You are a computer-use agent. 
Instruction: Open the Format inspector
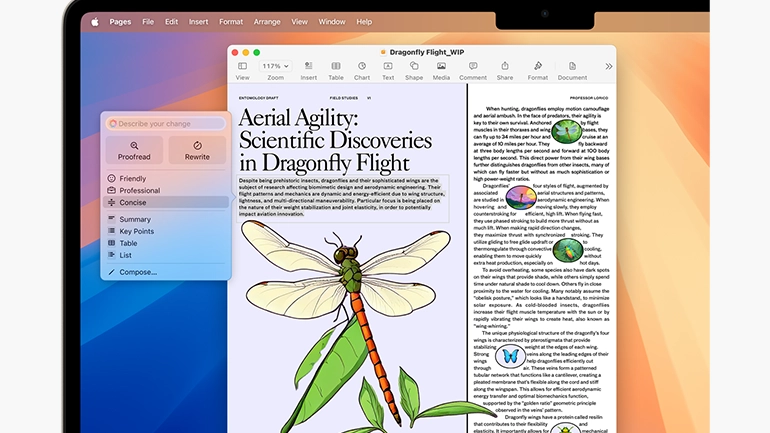point(538,71)
